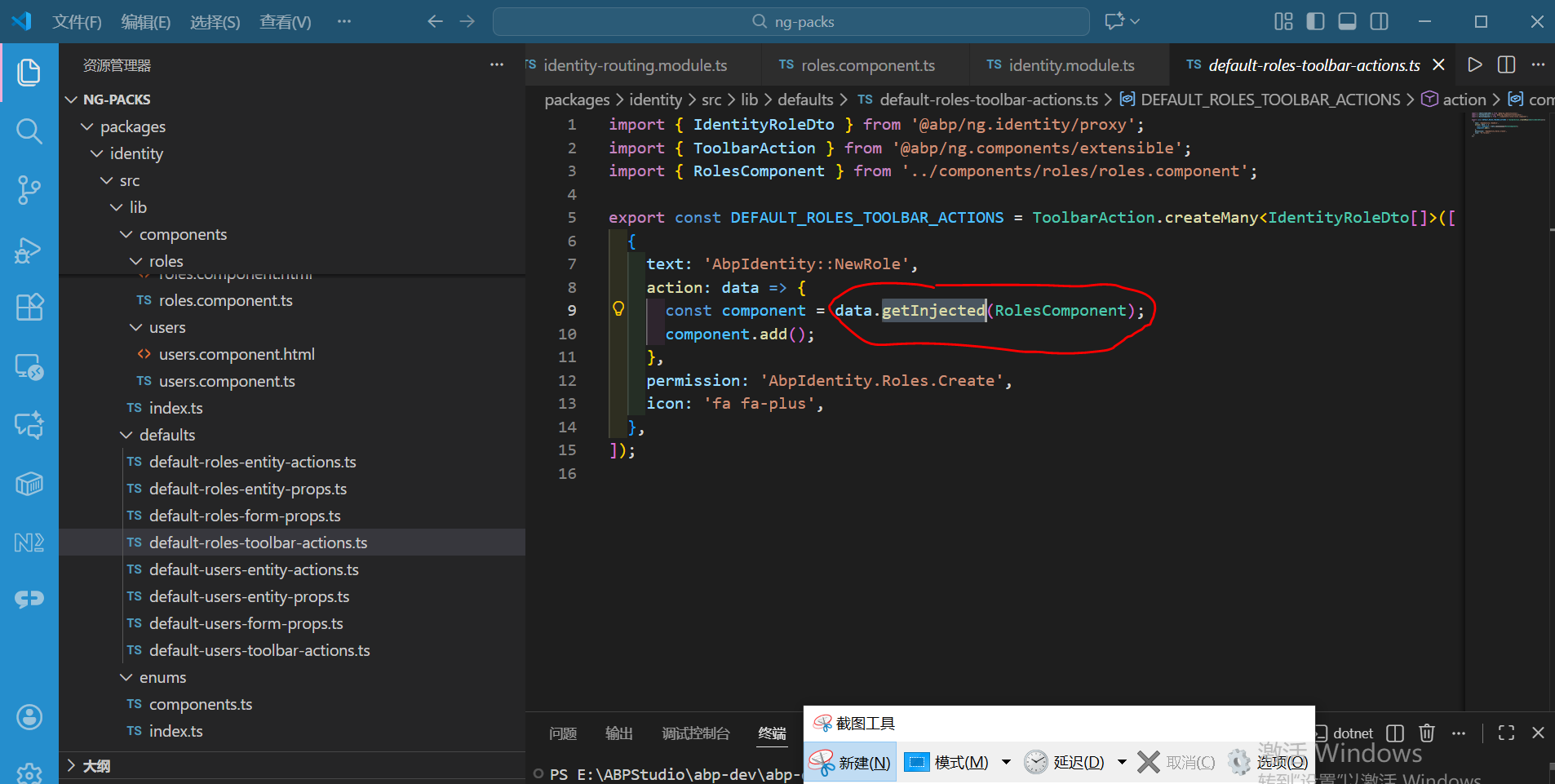Toggle the primary side bar visibility
1555x784 pixels.
click(x=1315, y=21)
